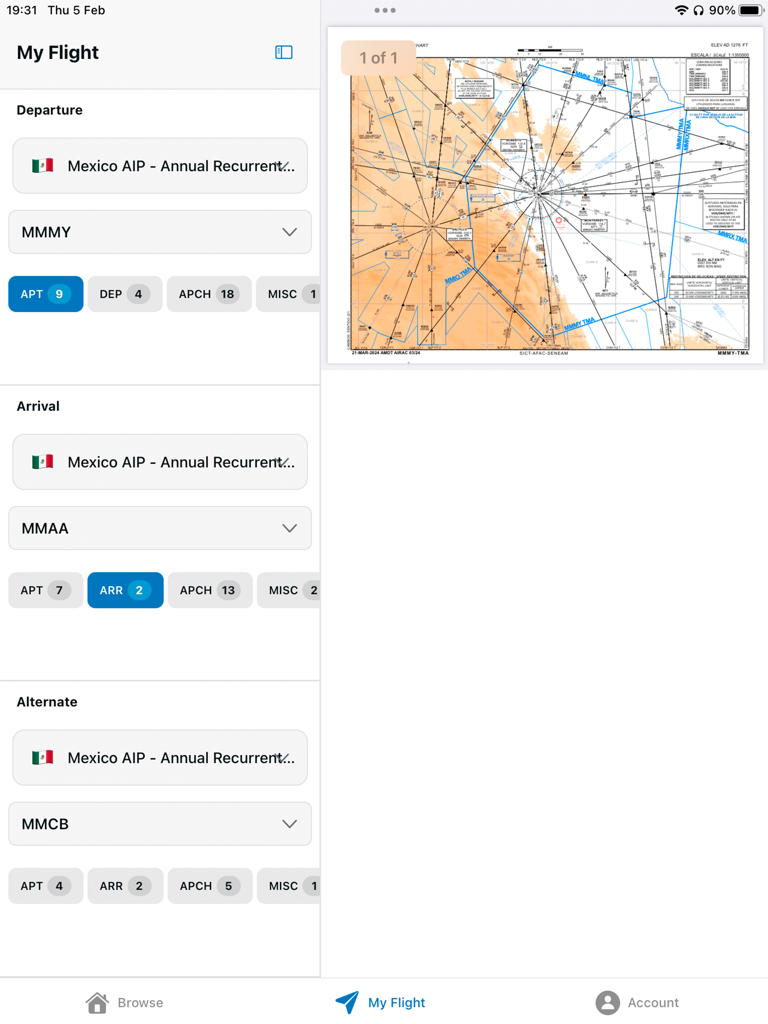Open the Account profile icon
This screenshot has height=1024, width=768.
[607, 1002]
